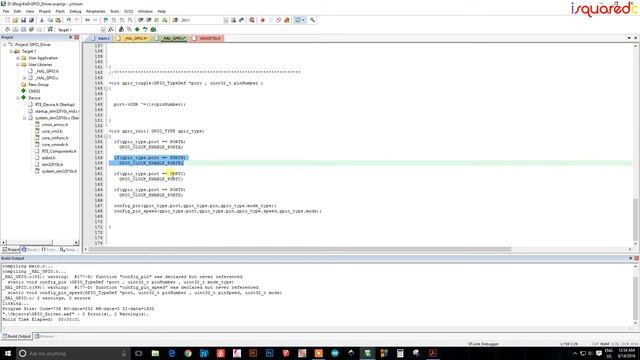Click the taskbar search box
The image size is (640, 360).
[73, 353]
